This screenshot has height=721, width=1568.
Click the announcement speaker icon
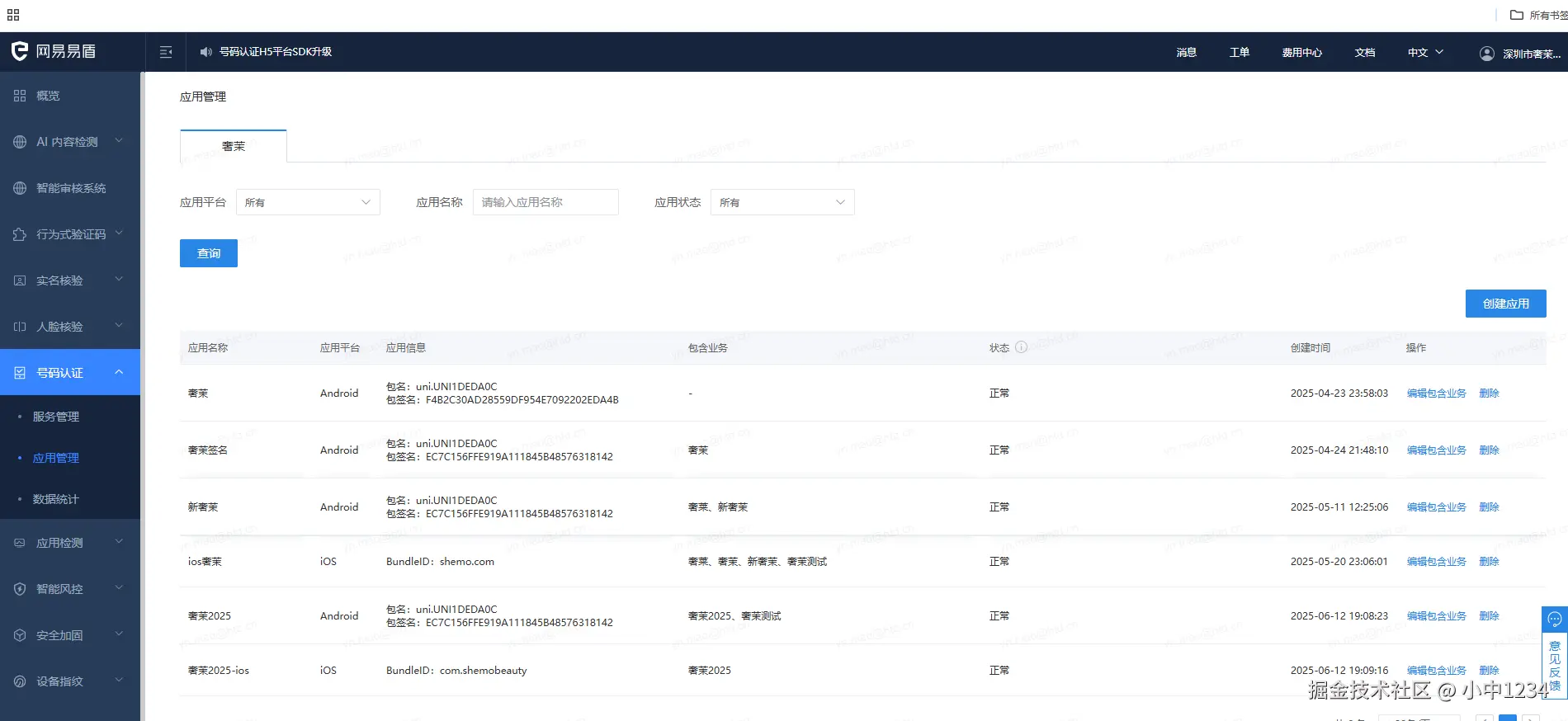[x=206, y=52]
